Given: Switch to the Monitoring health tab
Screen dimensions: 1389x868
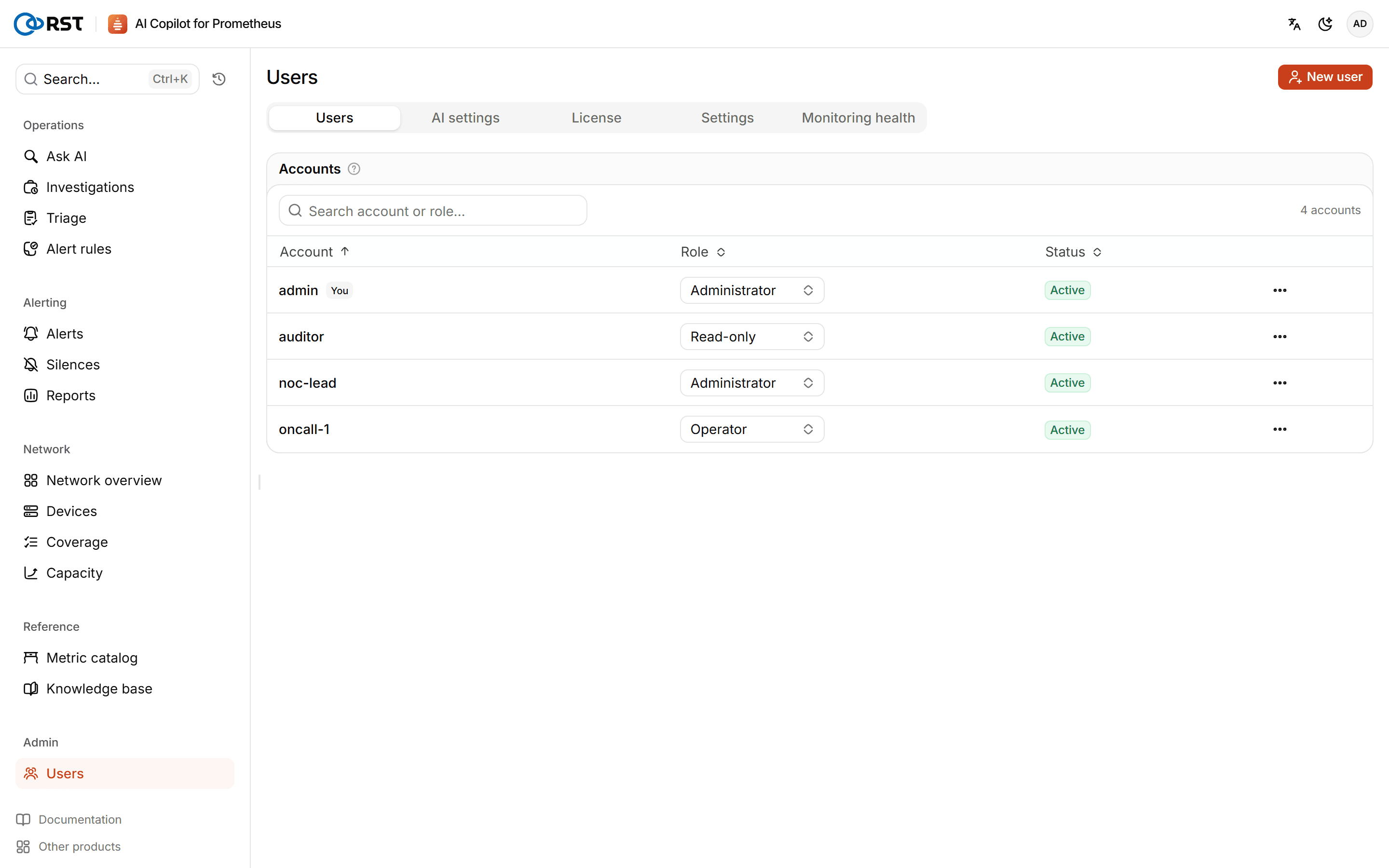Looking at the screenshot, I should [x=858, y=118].
